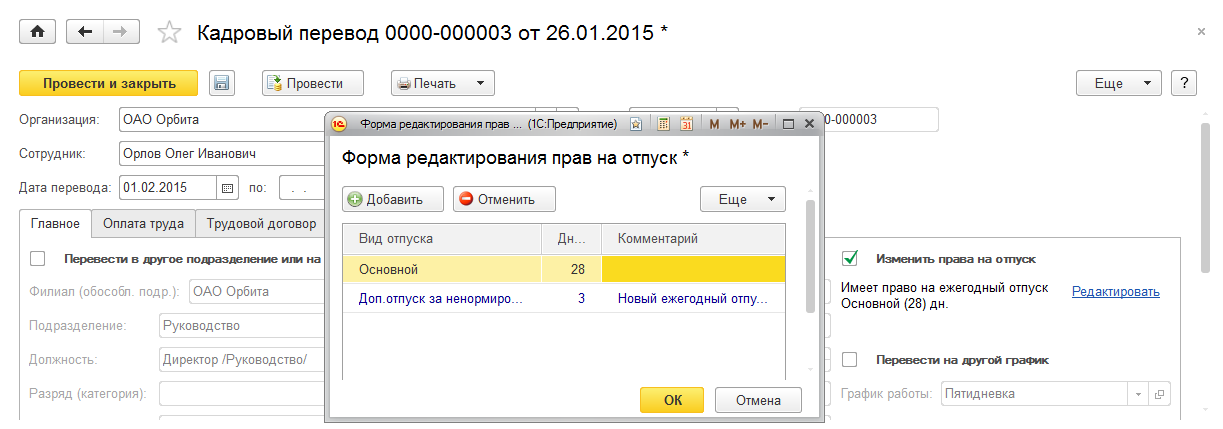The height and width of the screenshot is (429, 1223).
Task: Click the M- memory subtract button
Action: point(760,124)
